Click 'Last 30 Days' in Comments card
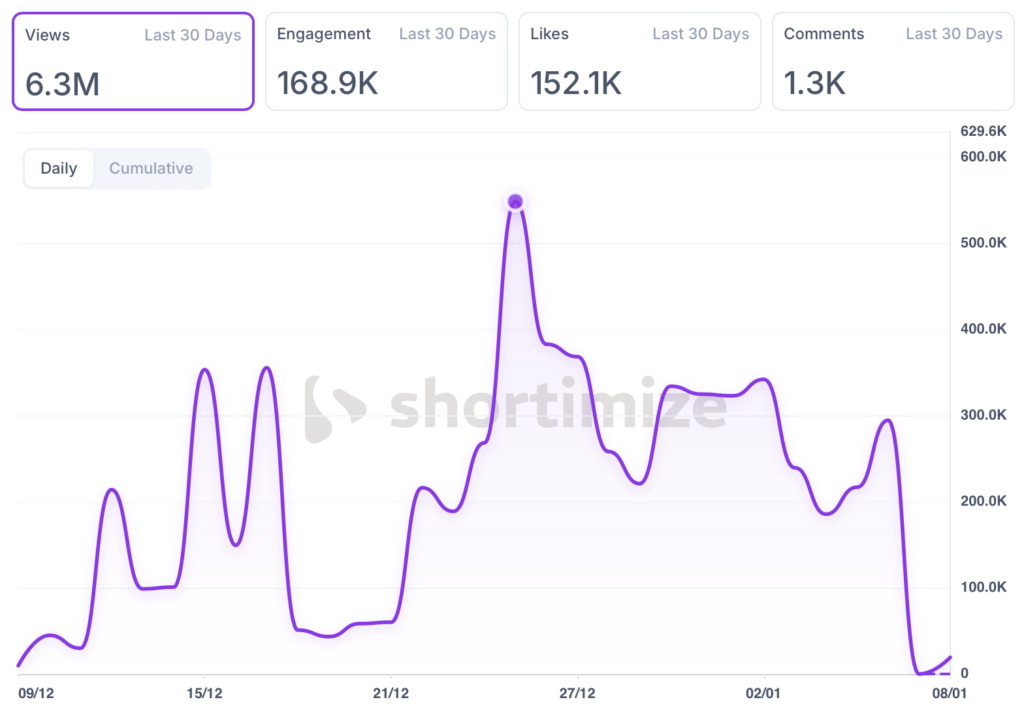Image resolution: width=1024 pixels, height=704 pixels. (x=954, y=34)
